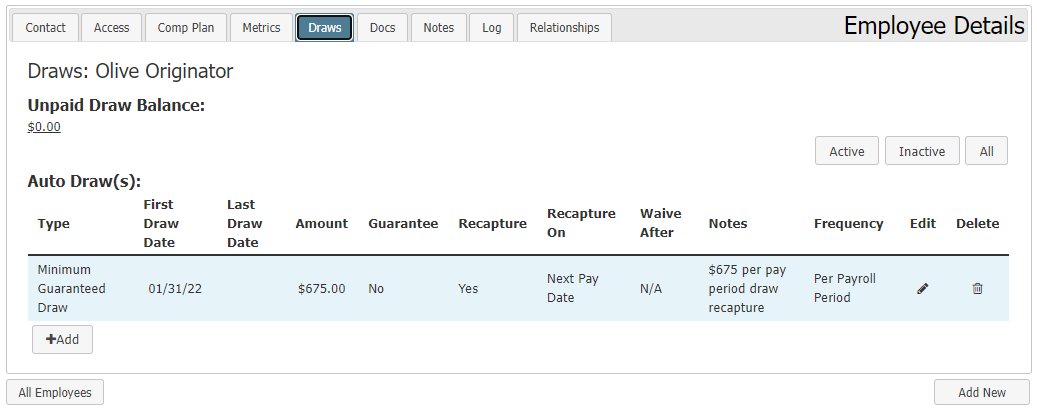Add a new auto draw
This screenshot has width=1037, height=411.
(62, 340)
